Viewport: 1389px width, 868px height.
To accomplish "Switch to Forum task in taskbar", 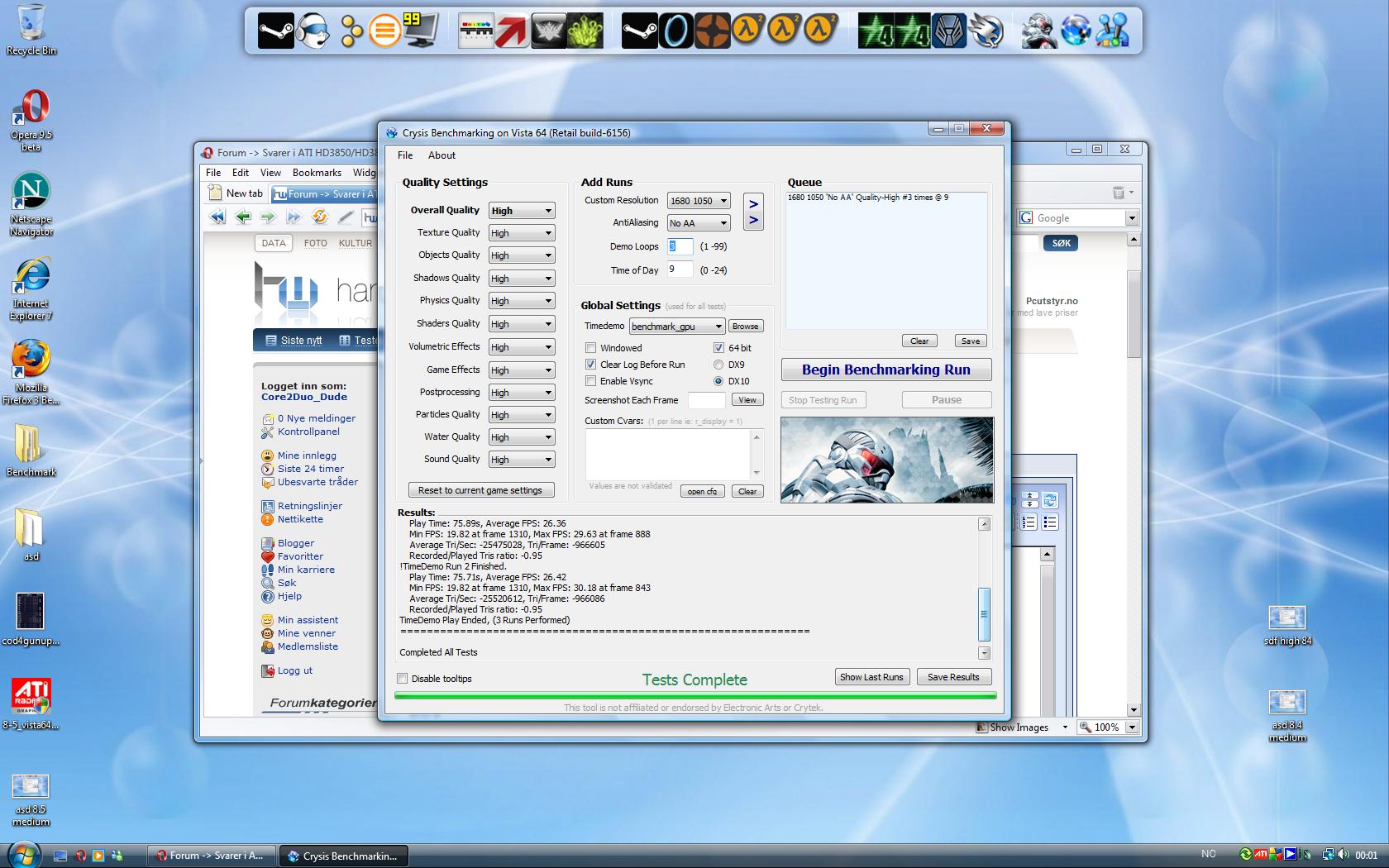I will [212, 856].
